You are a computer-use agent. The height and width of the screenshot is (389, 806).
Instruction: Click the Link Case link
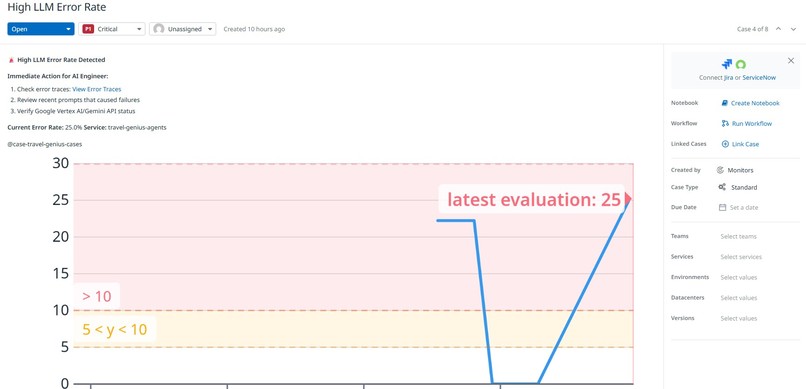745,144
